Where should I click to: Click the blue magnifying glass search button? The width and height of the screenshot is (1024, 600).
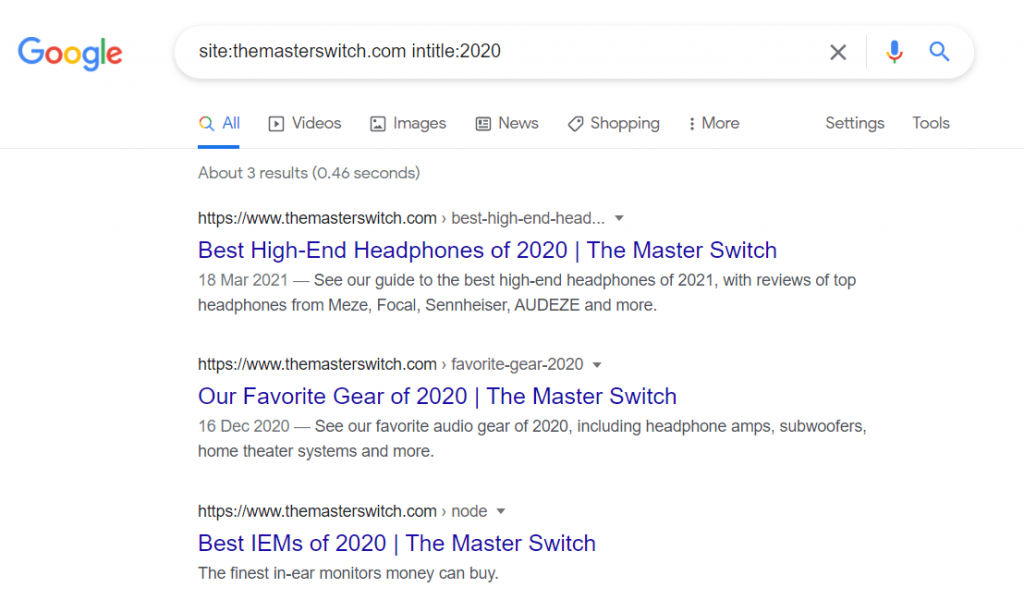tap(939, 52)
